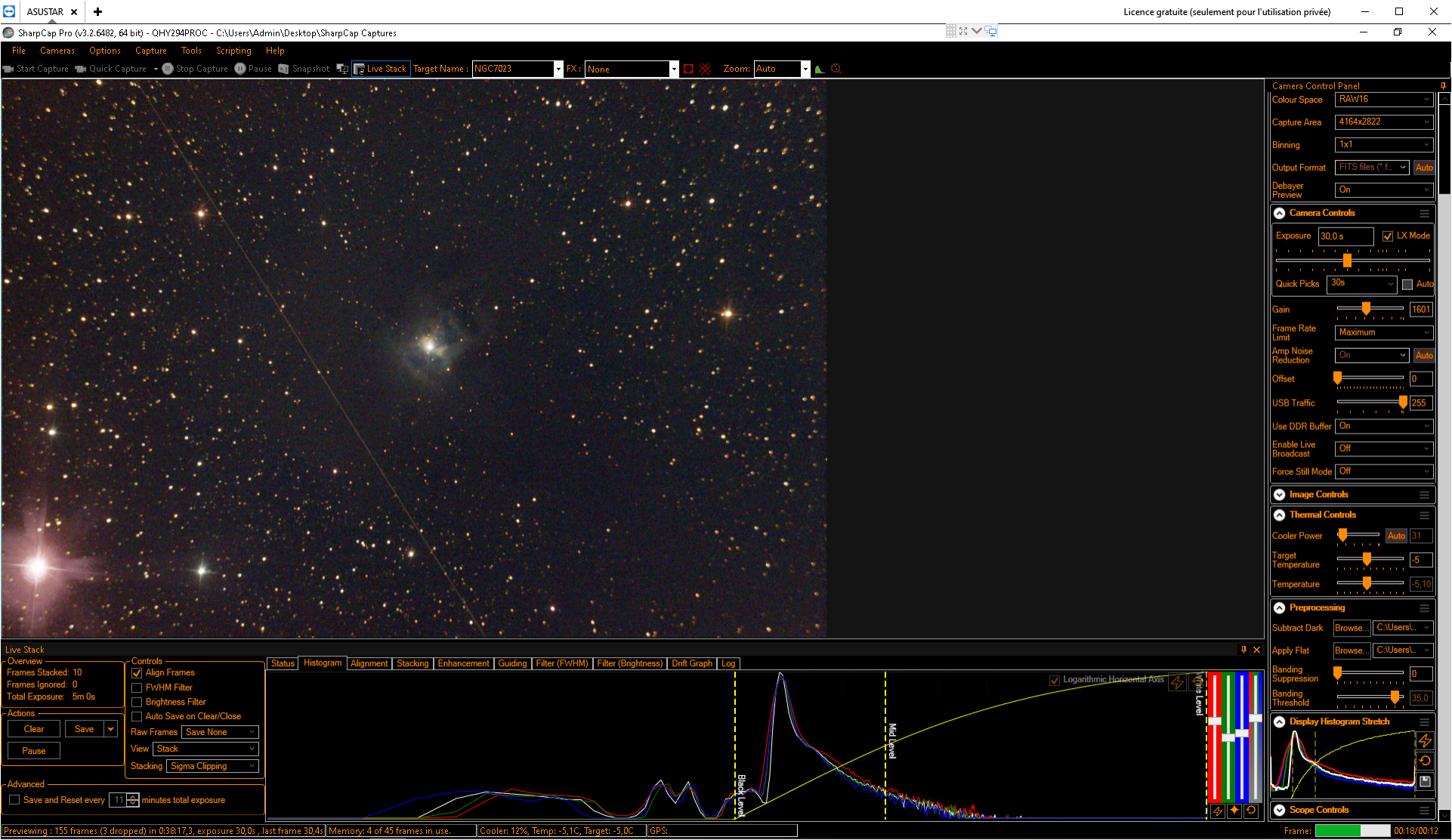The height and width of the screenshot is (840, 1452).
Task: Open the Tools menu
Action: 191,51
